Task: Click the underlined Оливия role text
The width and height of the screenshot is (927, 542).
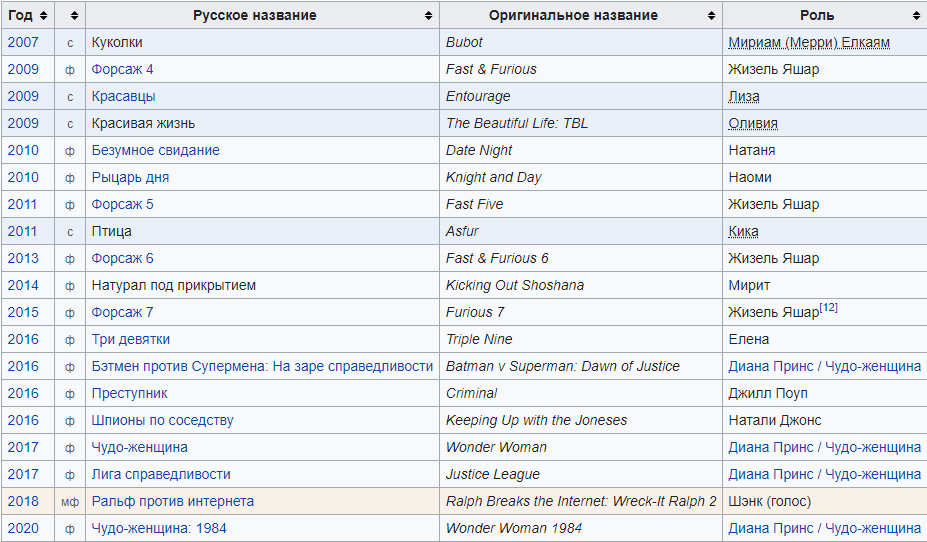Action: tap(753, 124)
